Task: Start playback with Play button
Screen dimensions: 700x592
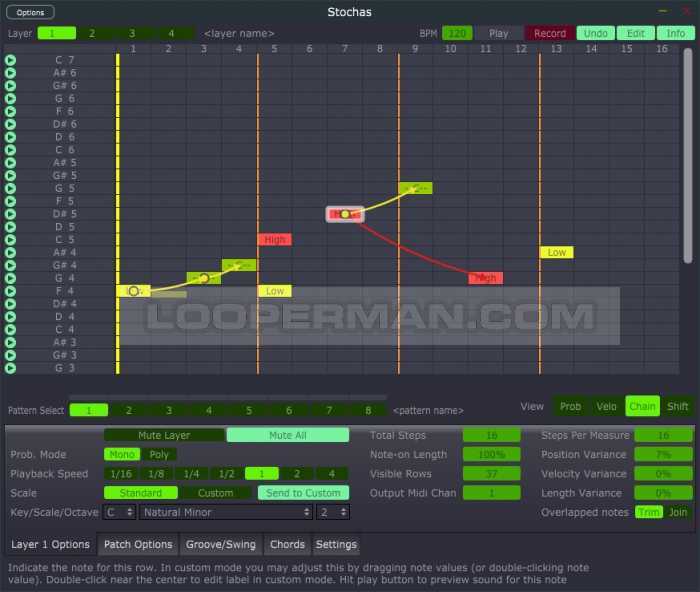Action: 498,33
